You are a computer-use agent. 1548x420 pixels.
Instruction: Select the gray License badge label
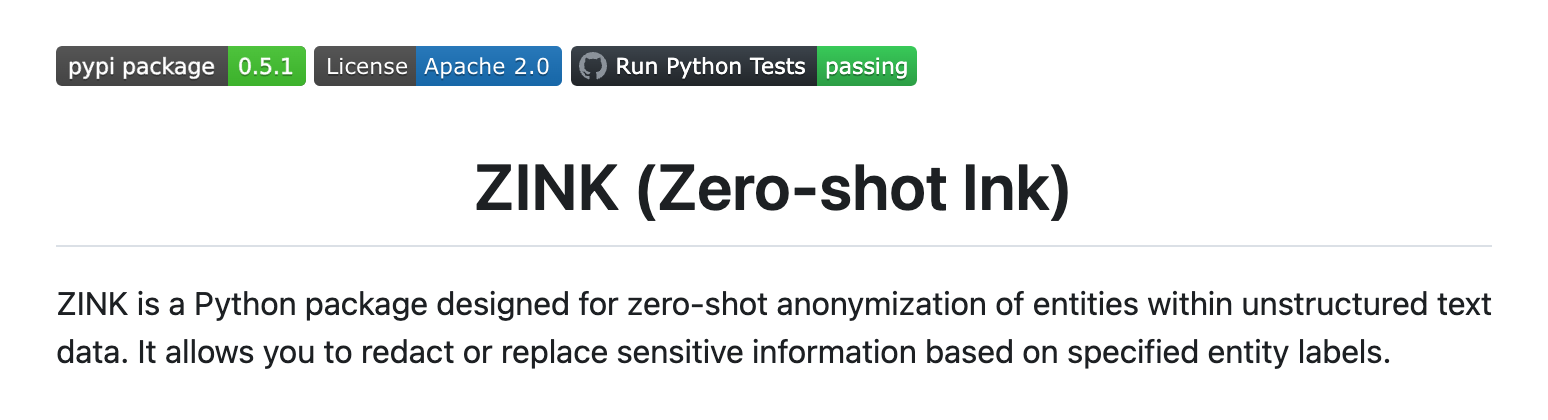(365, 67)
